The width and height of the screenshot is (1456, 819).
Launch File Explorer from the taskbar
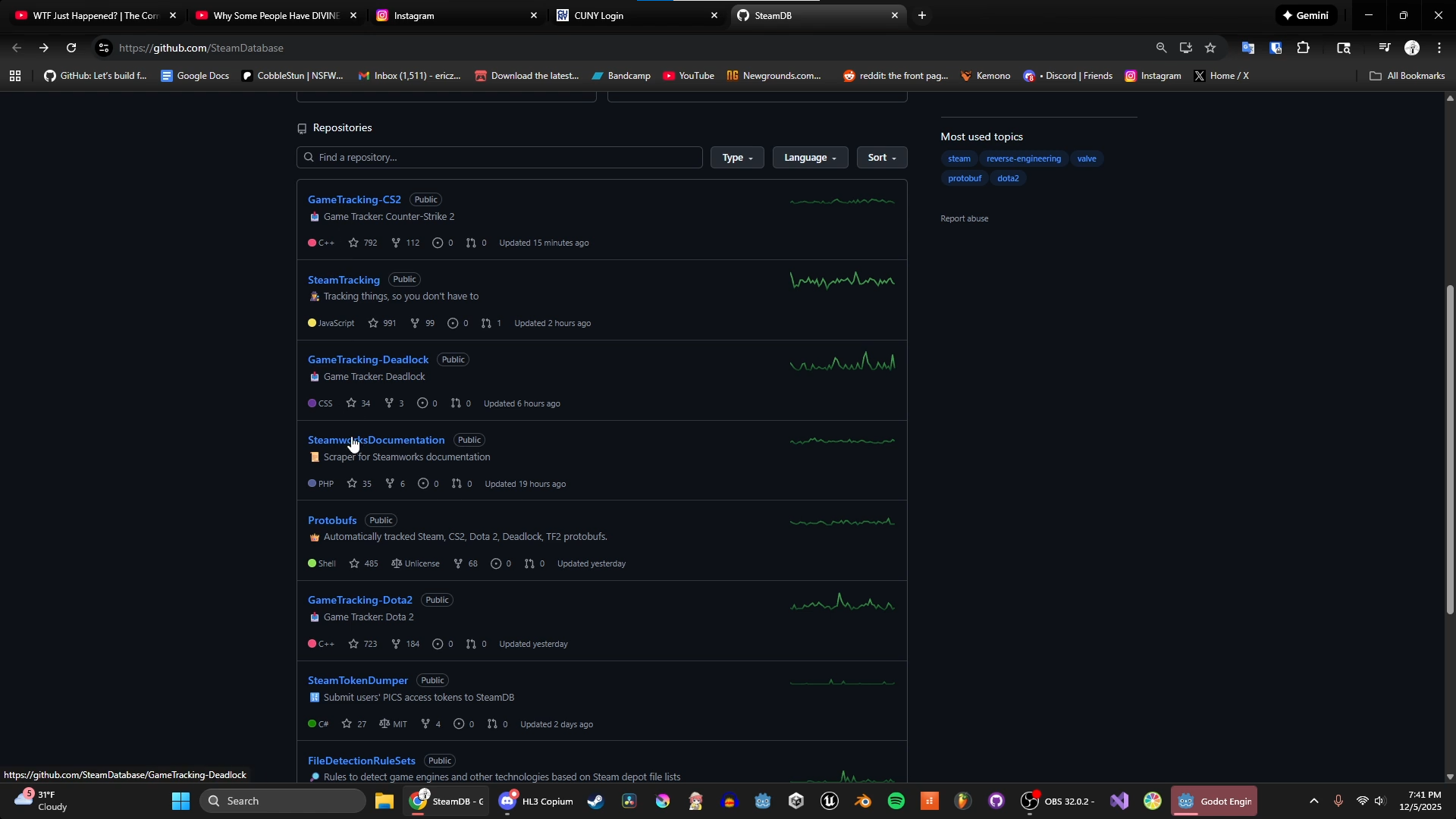(x=384, y=801)
